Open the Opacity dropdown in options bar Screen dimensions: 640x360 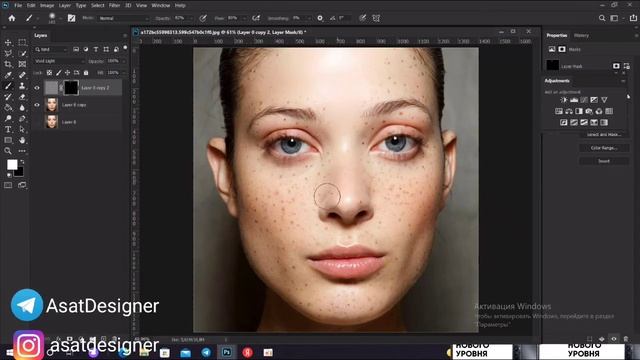pos(190,18)
